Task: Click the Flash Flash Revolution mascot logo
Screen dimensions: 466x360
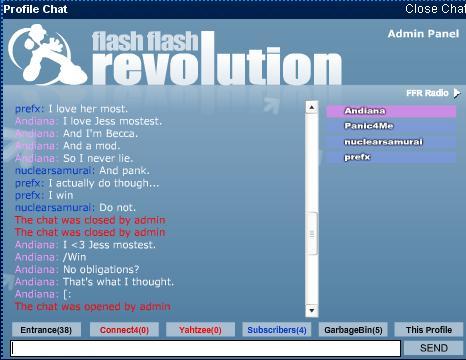Action: [x=47, y=54]
